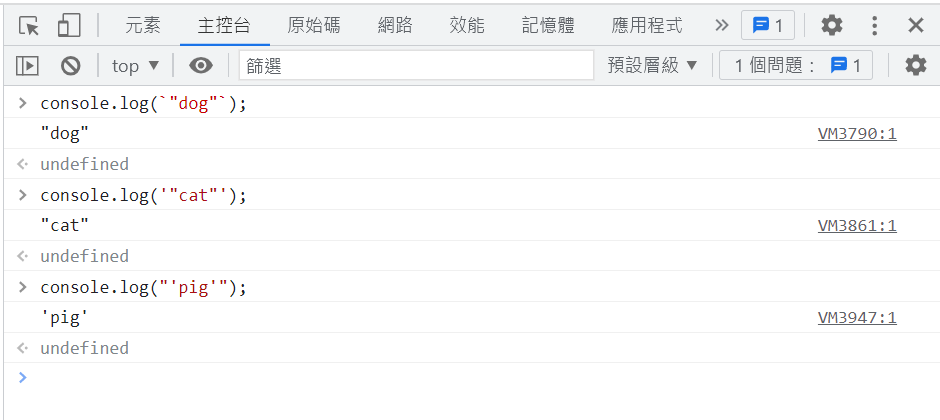This screenshot has height=420, width=940.
Task: Expand the top context selector dropdown
Action: [x=135, y=66]
